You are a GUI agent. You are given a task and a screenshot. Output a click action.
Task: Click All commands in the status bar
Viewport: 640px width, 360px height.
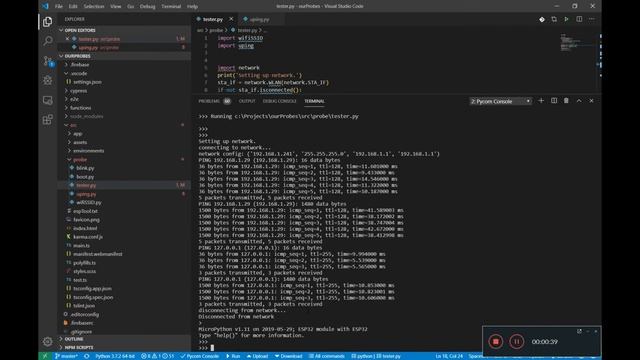pos(327,356)
